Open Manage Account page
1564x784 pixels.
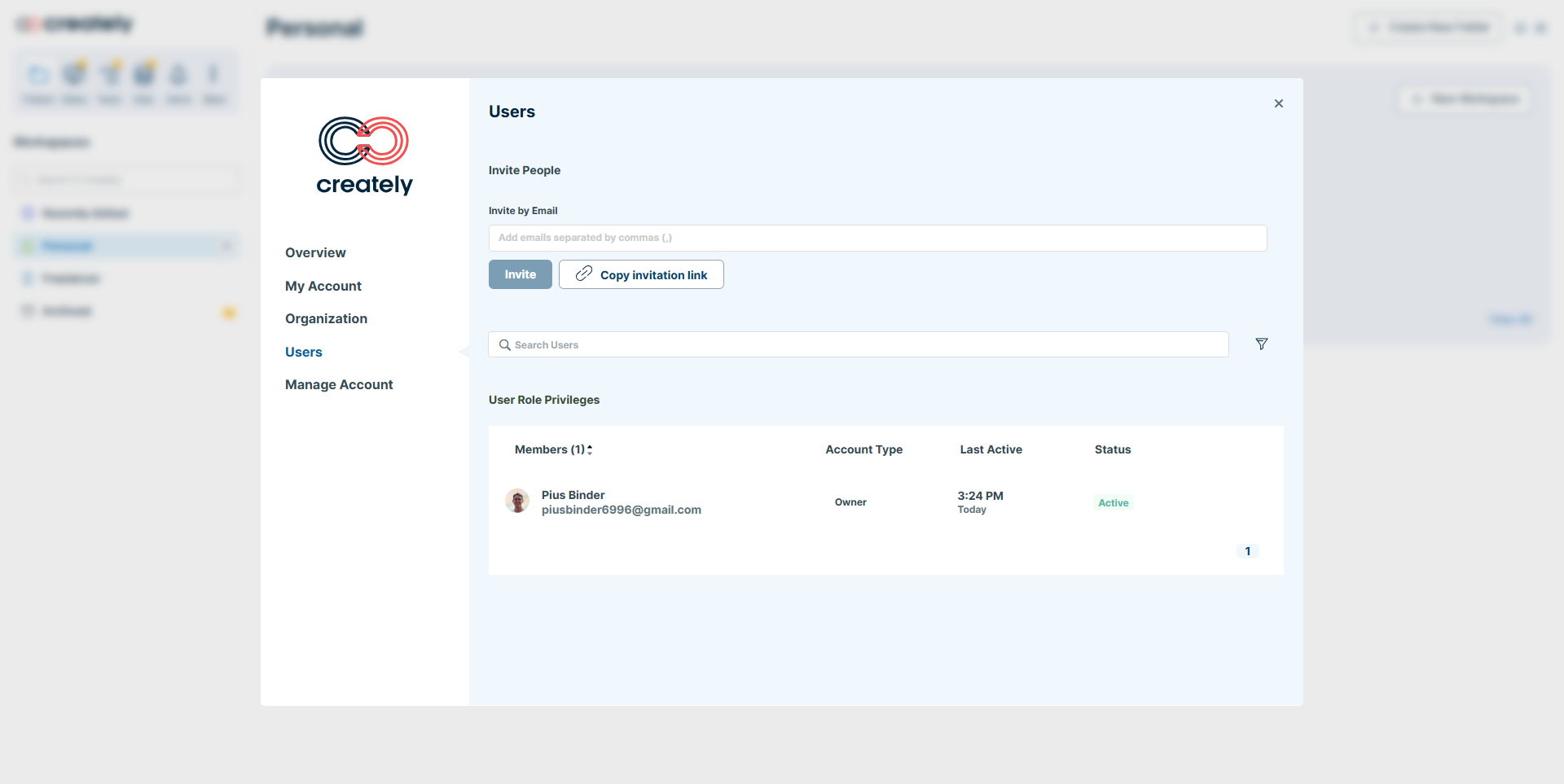pos(339,385)
